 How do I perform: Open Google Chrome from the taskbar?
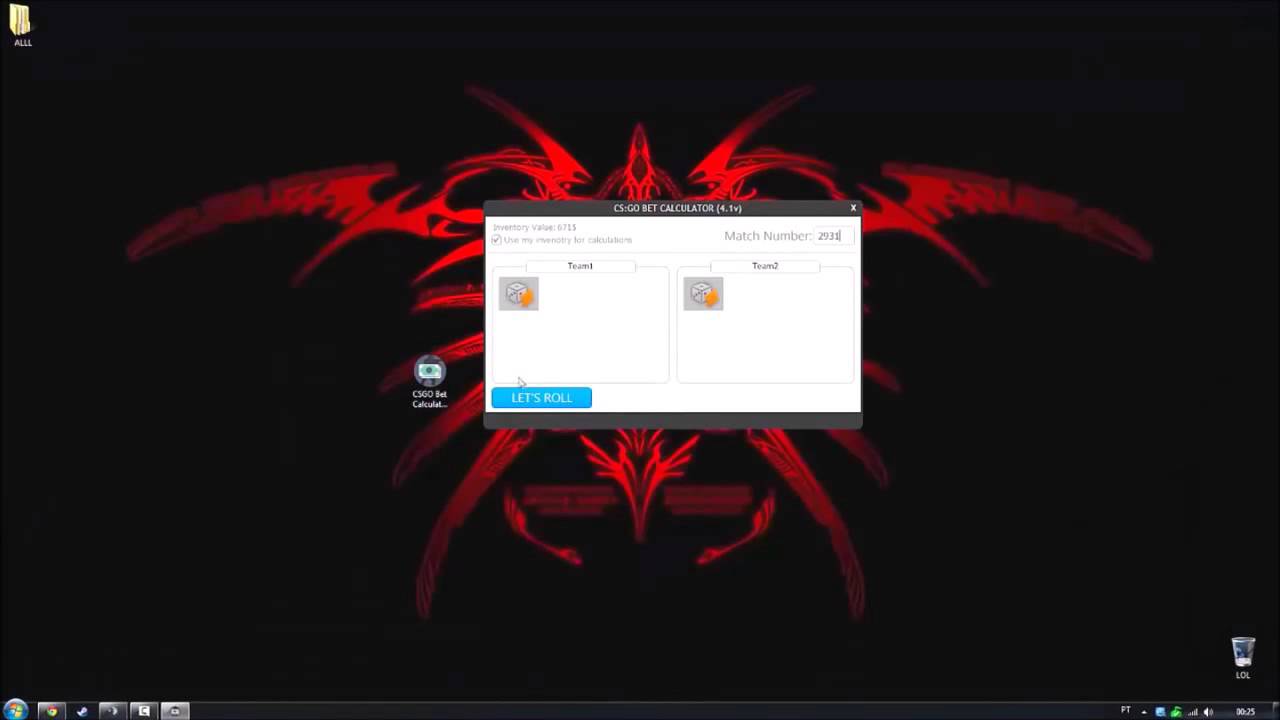point(52,711)
